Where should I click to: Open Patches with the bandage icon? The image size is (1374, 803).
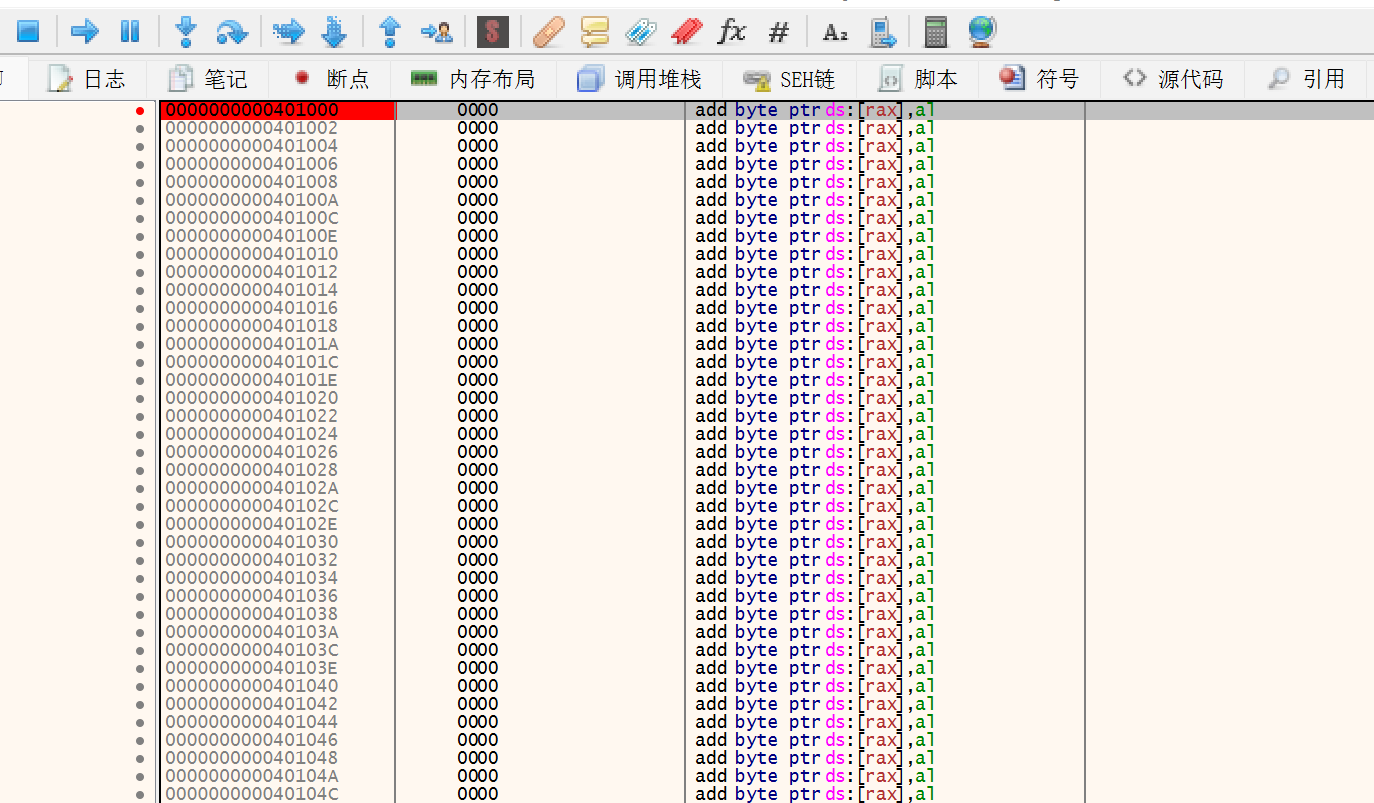548,32
